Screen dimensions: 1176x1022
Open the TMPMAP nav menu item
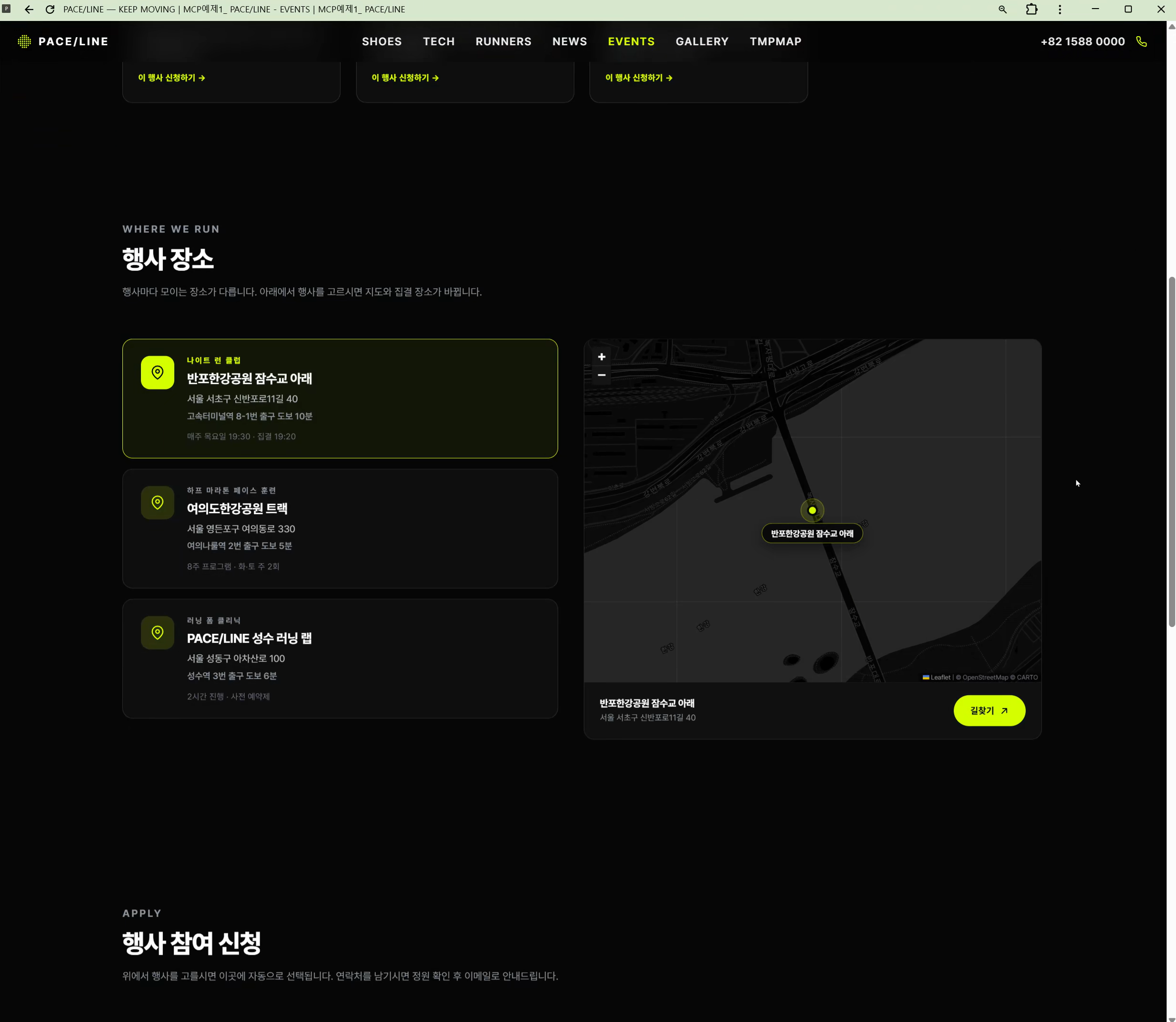point(776,41)
